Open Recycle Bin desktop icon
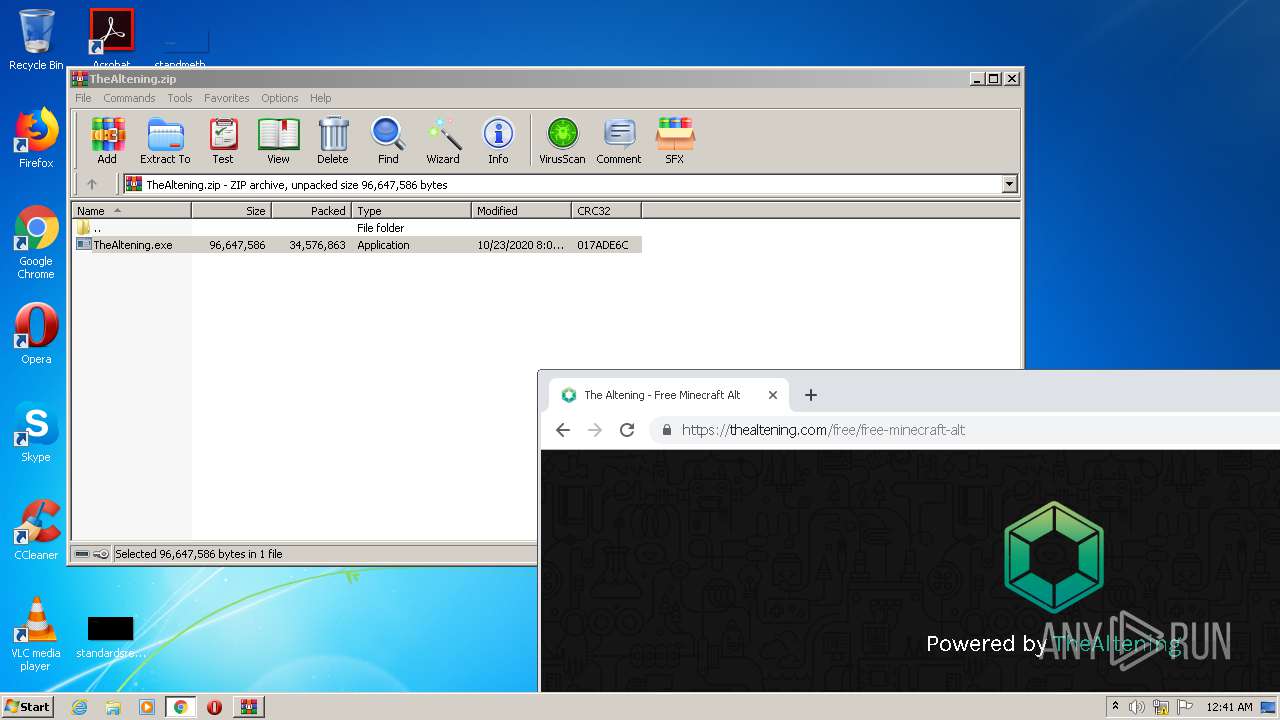 click(x=36, y=39)
